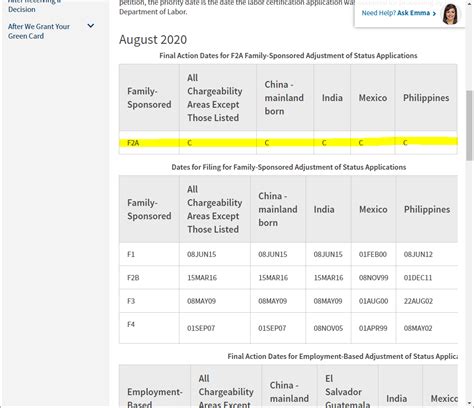Click F3 Philippines date 22AUG02

point(418,301)
